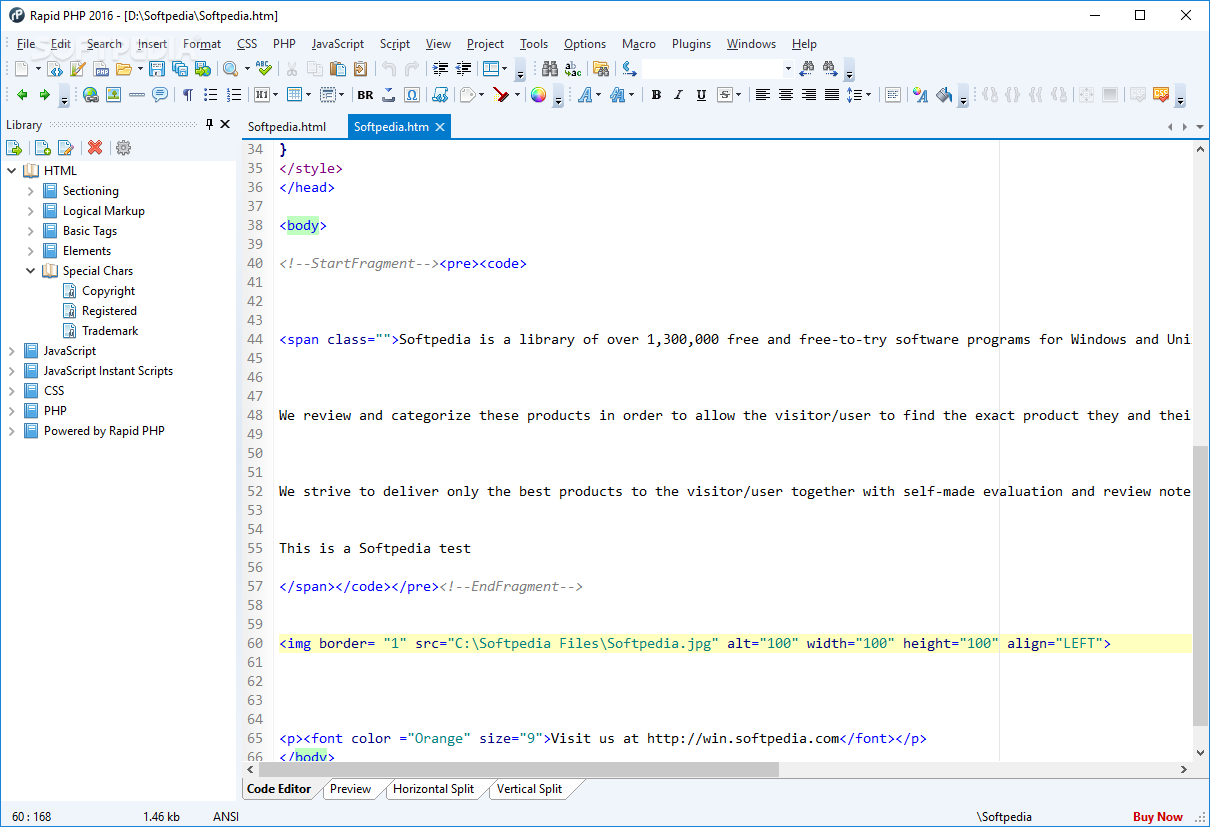Select the Trademark library item
Image resolution: width=1210 pixels, height=827 pixels.
tap(110, 331)
